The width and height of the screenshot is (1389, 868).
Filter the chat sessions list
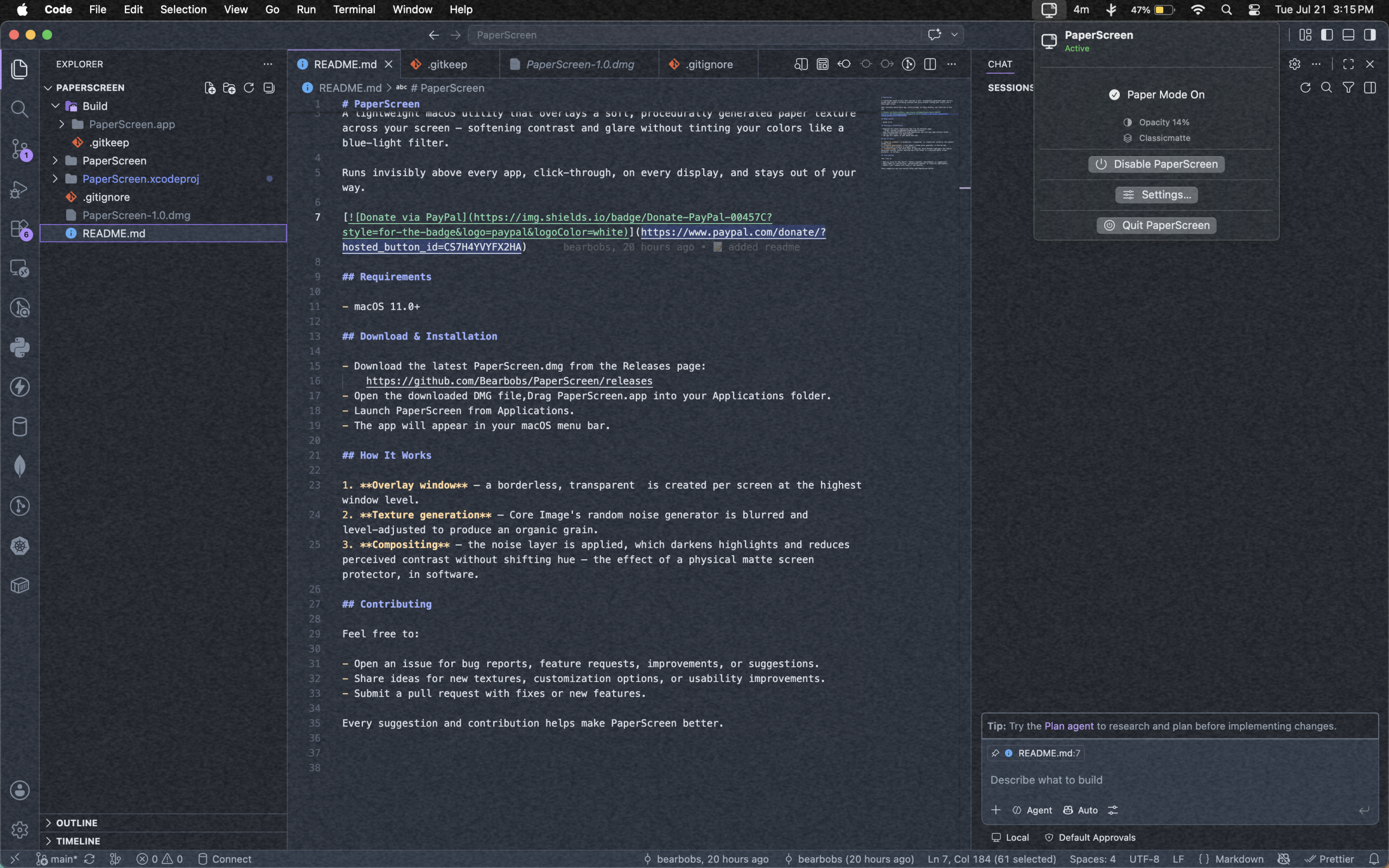pos(1348,88)
